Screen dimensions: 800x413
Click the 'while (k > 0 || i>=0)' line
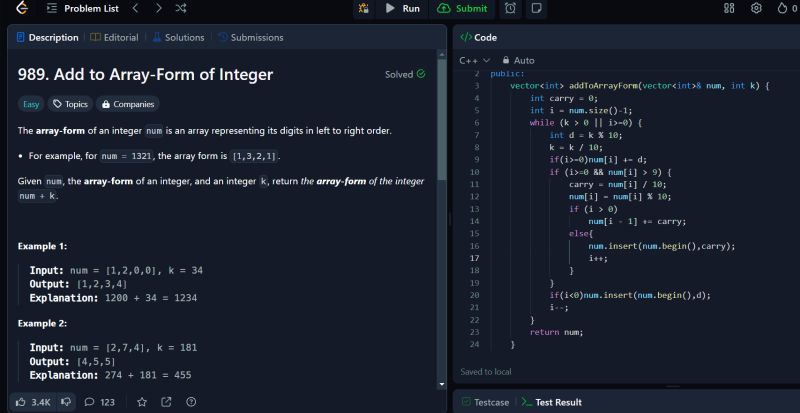[x=586, y=123]
